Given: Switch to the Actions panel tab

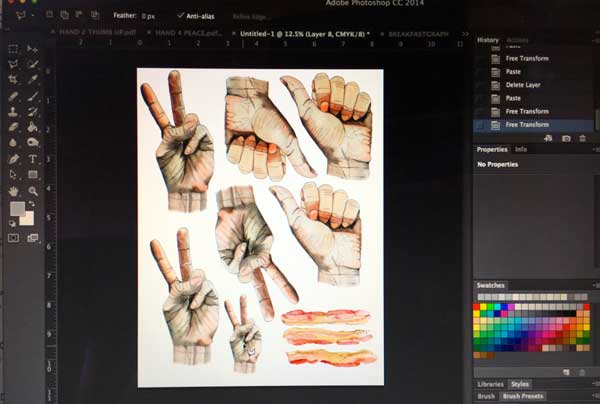Looking at the screenshot, I should click(517, 40).
